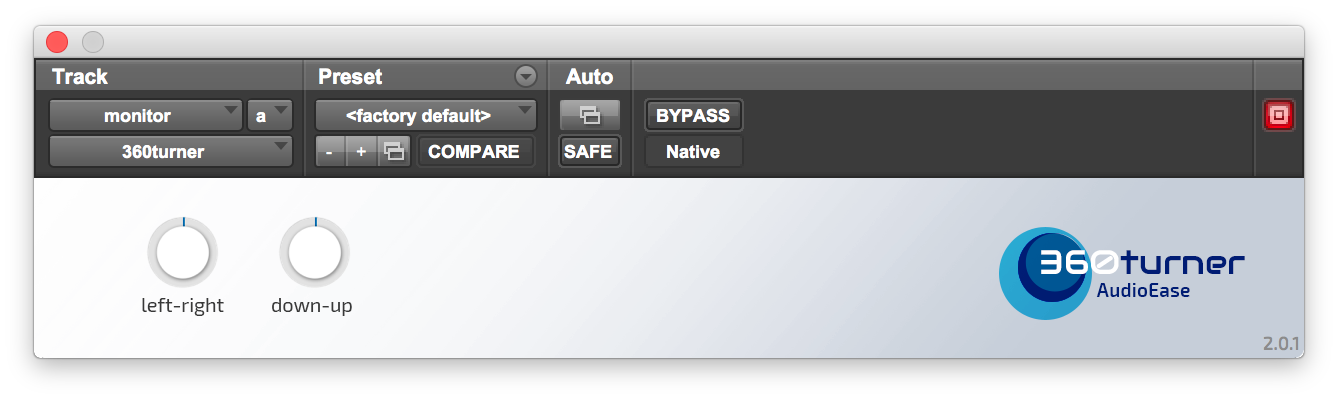Click the left-right rotation knob
This screenshot has width=1338, height=400.
[182, 253]
